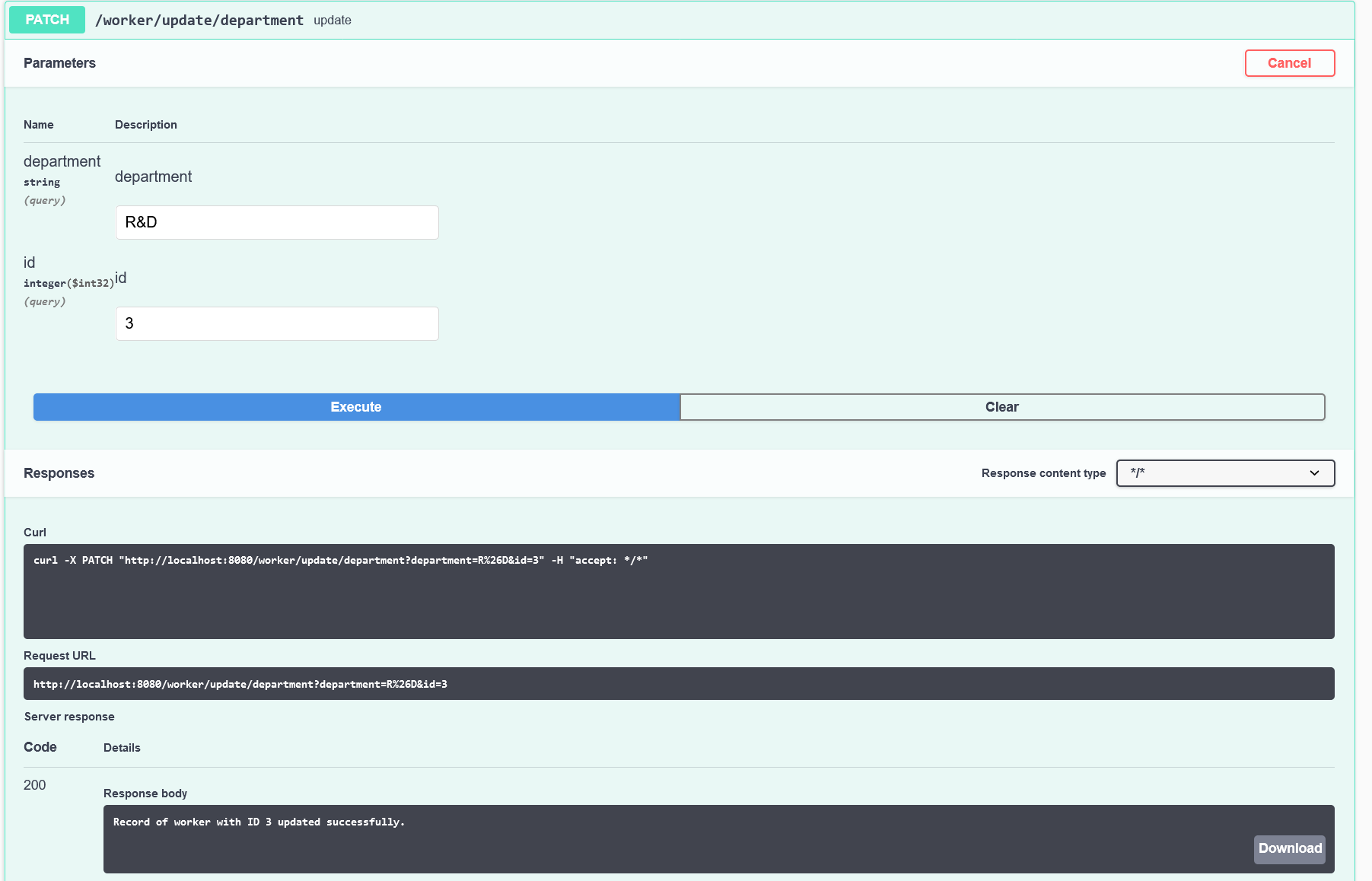Click the 'Response body' label
1372x881 pixels.
[145, 794]
